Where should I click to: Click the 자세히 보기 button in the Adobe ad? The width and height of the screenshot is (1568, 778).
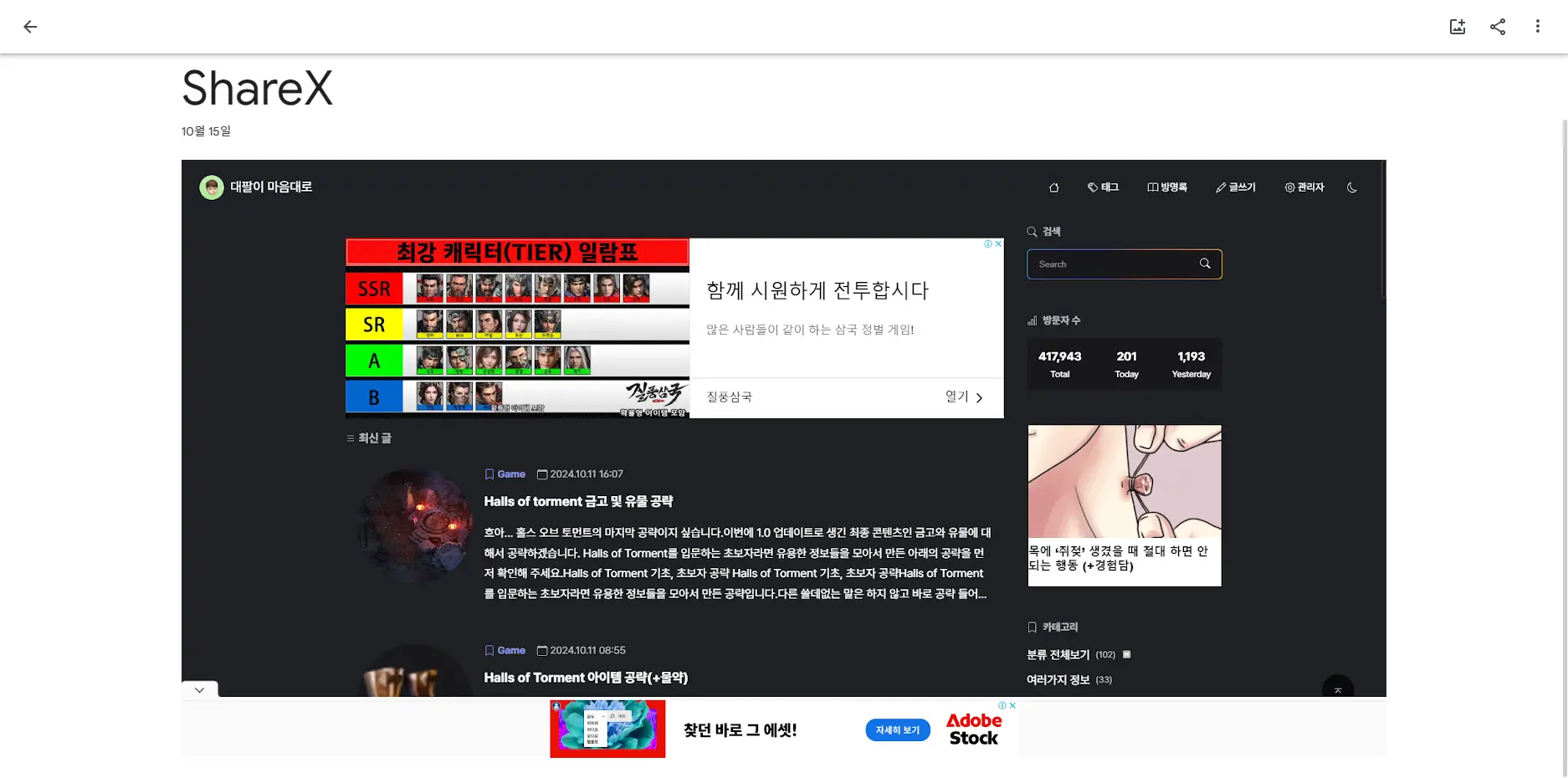click(898, 729)
